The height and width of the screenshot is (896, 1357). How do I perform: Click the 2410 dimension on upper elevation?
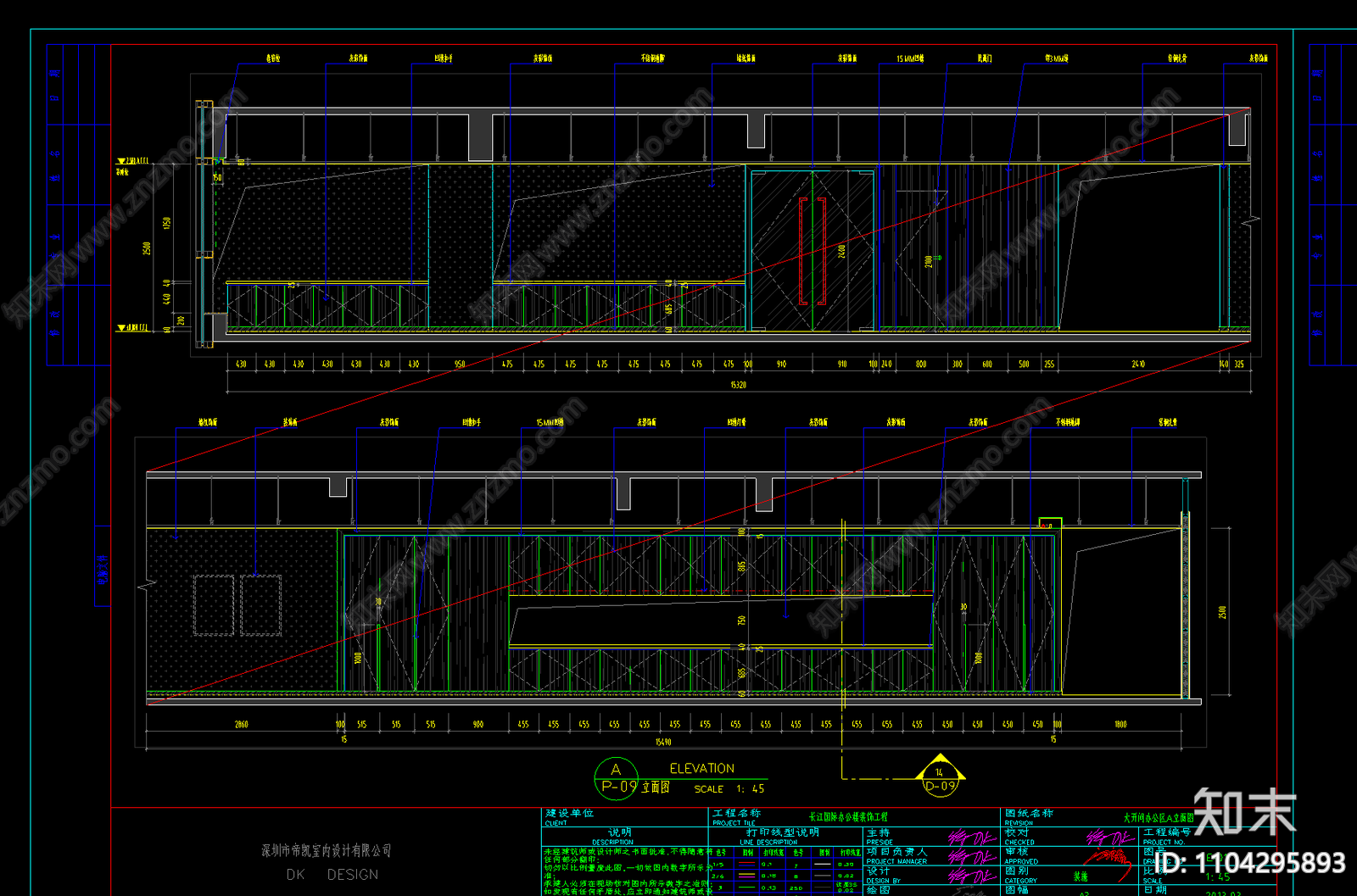click(1138, 365)
